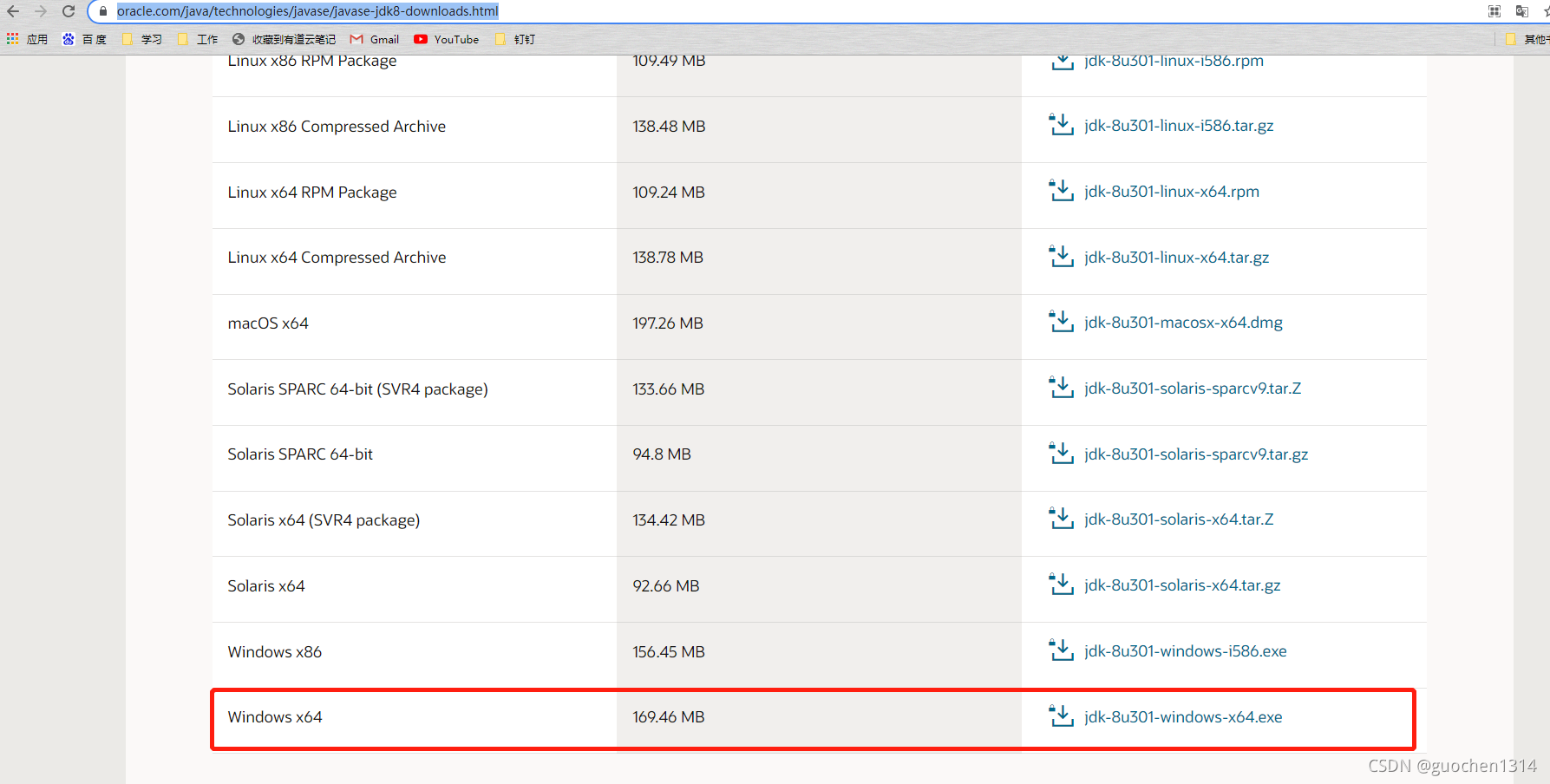Select the 133.66 MB file size

point(669,389)
